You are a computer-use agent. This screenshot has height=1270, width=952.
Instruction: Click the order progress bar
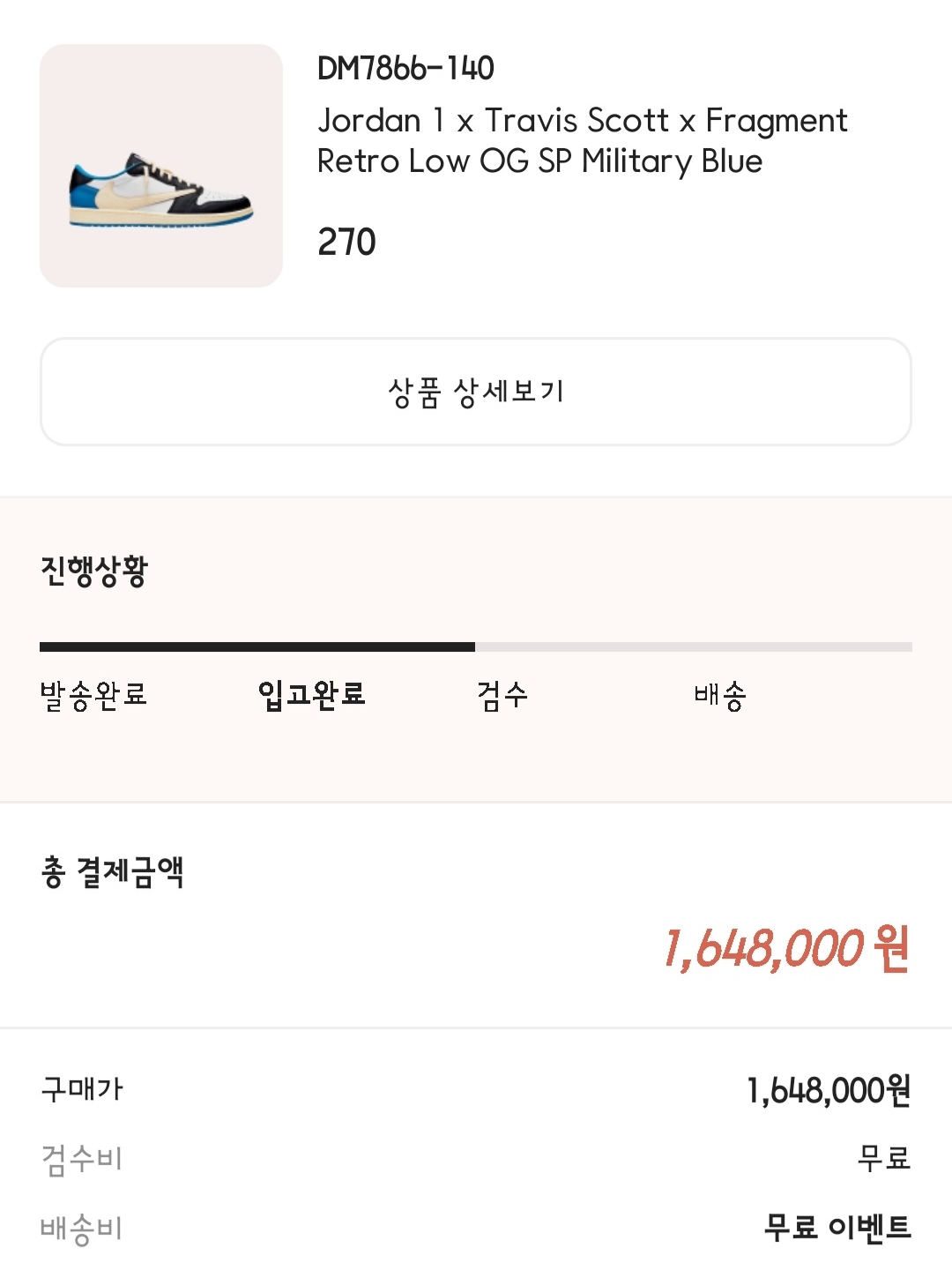[476, 647]
